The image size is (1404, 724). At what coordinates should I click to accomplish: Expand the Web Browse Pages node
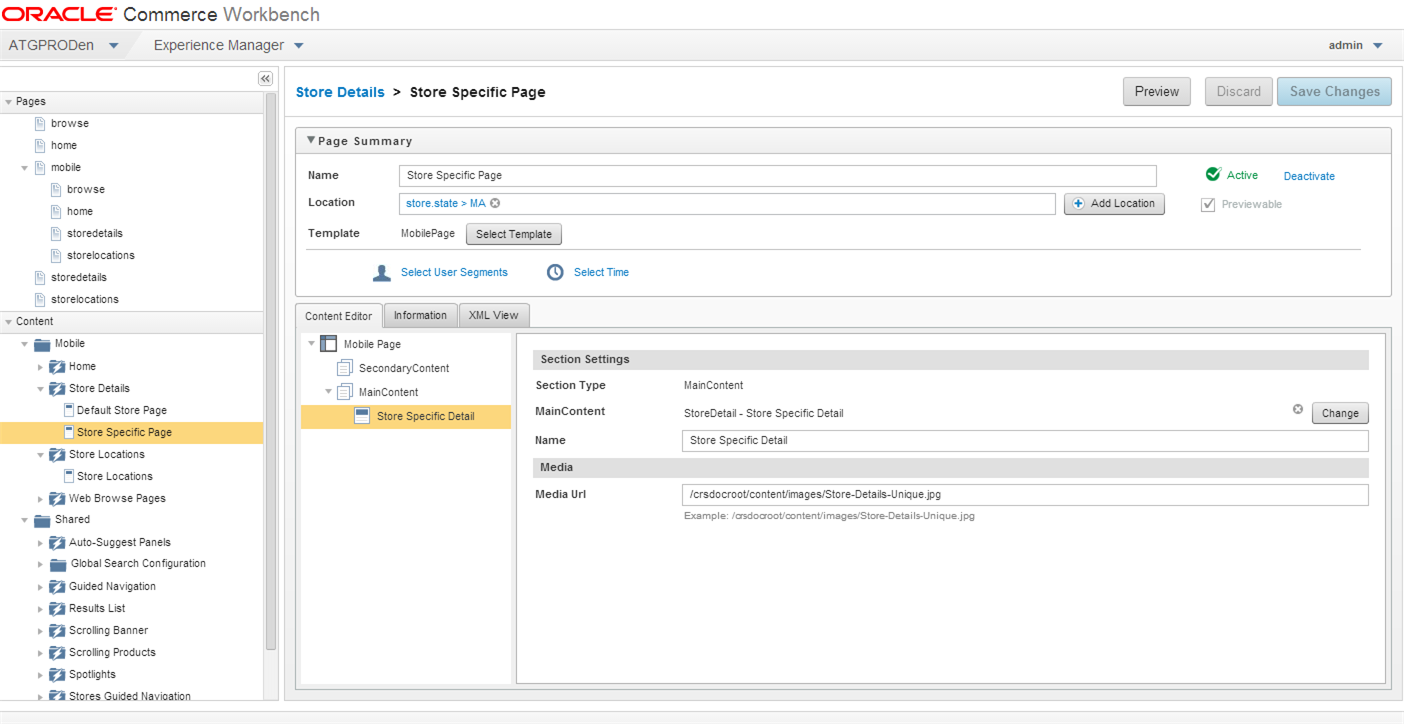(41, 499)
